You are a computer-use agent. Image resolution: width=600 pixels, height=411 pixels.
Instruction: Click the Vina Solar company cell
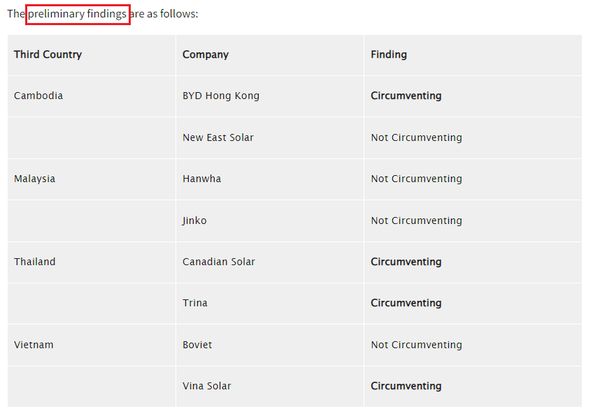pyautogui.click(x=209, y=386)
